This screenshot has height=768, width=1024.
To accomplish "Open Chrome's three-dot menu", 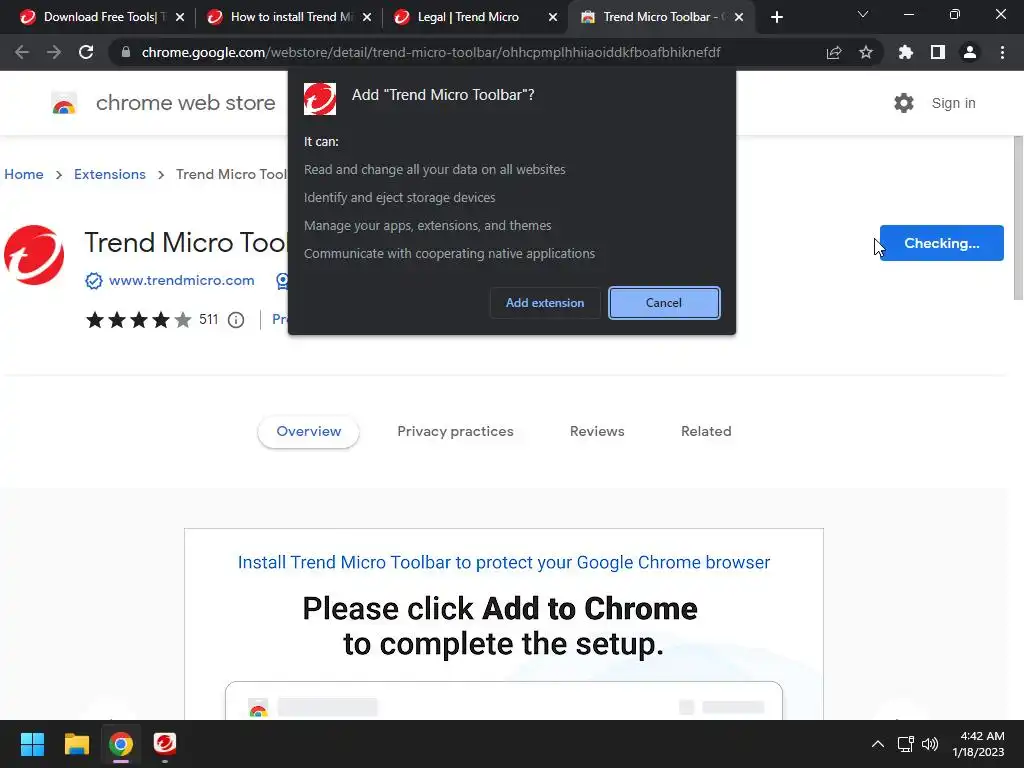I will pyautogui.click(x=1002, y=52).
